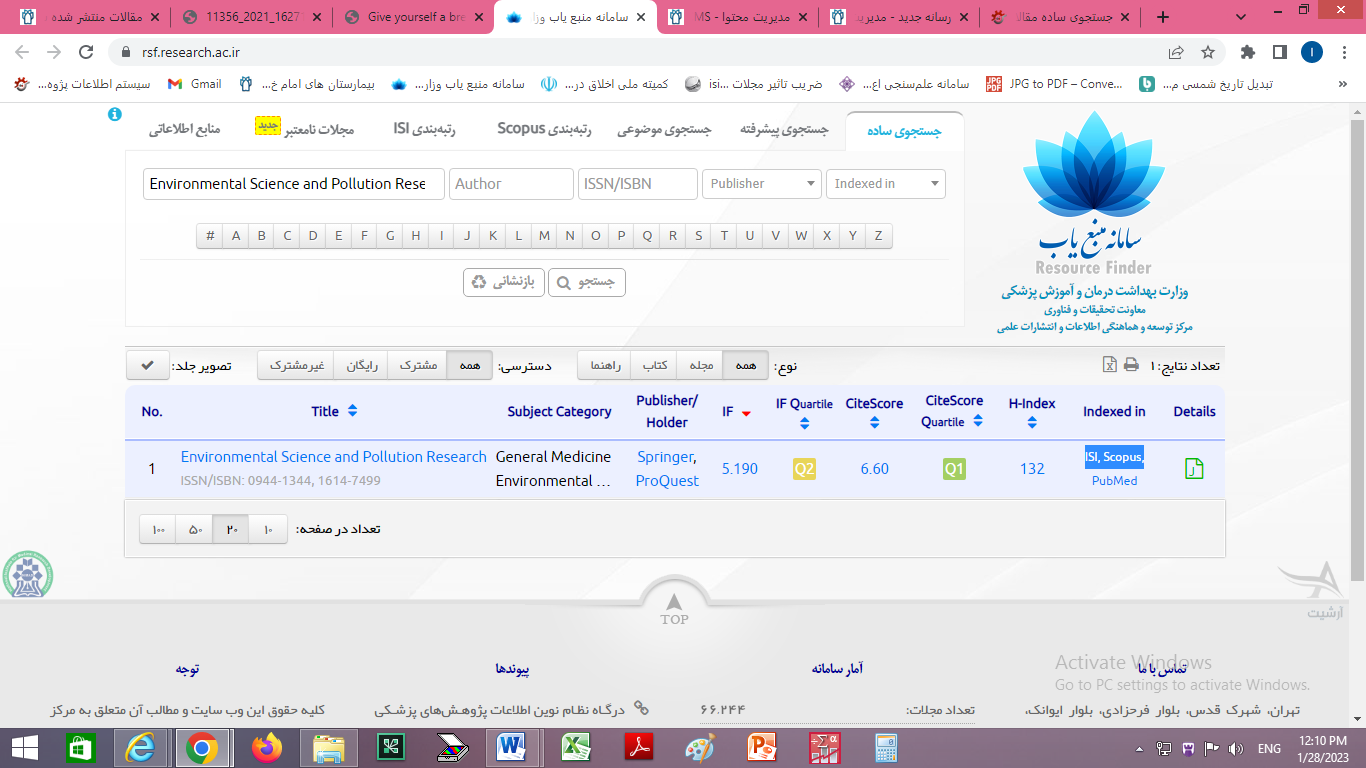This screenshot has width=1366, height=768.
Task: Open the Springer publisher link
Action: pyautogui.click(x=666, y=457)
